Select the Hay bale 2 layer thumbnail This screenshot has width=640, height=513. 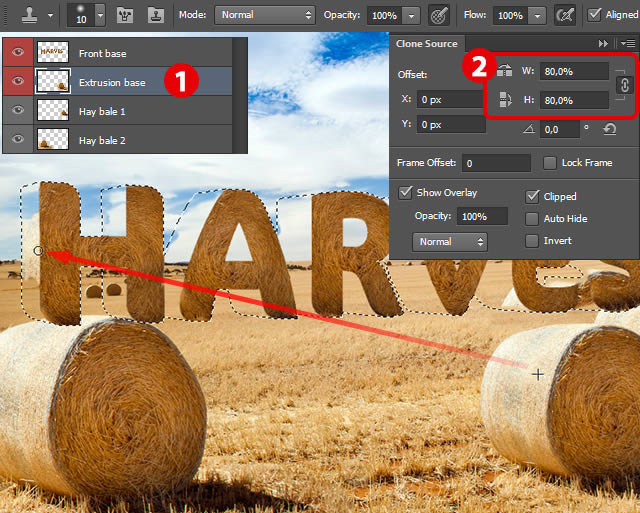click(53, 139)
